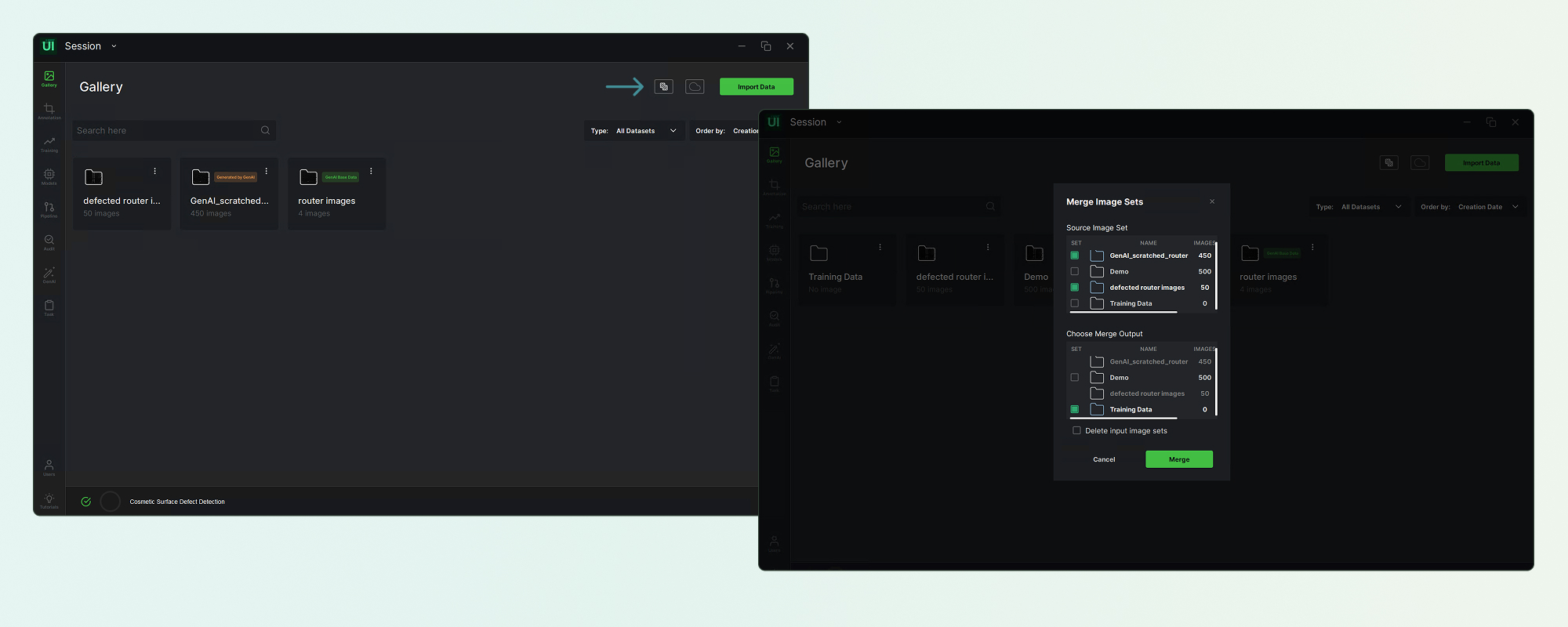Click Generated by GenAI tag on dataset card
This screenshot has height=627, width=1568.
[x=236, y=177]
